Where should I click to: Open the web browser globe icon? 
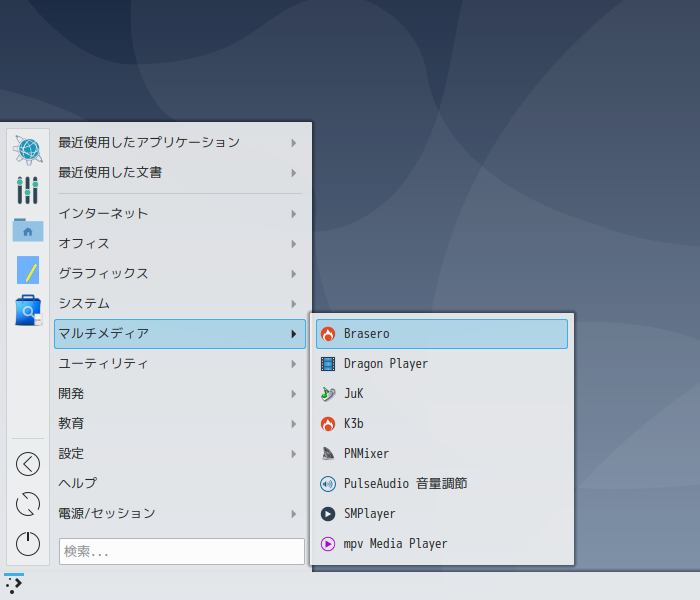28,150
